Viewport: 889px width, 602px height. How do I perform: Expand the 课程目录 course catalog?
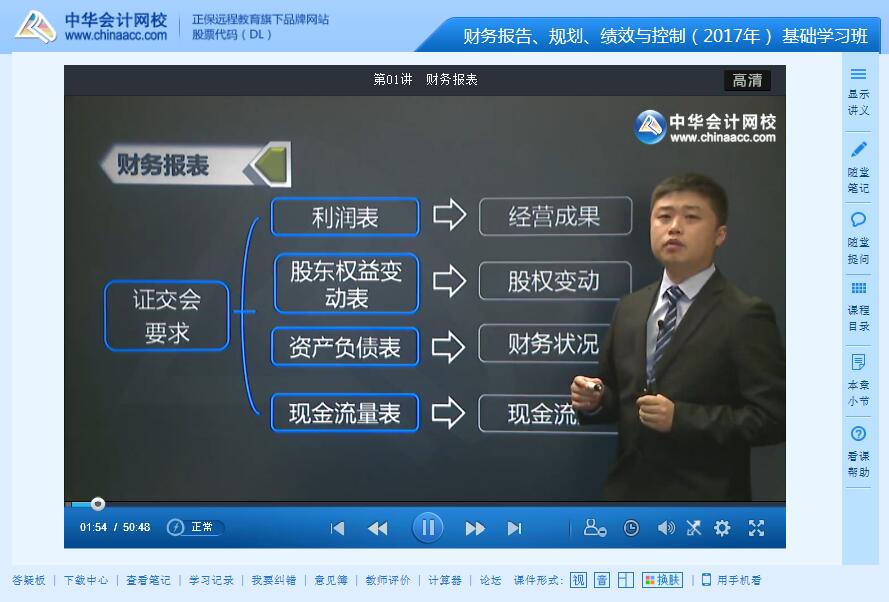(x=858, y=307)
